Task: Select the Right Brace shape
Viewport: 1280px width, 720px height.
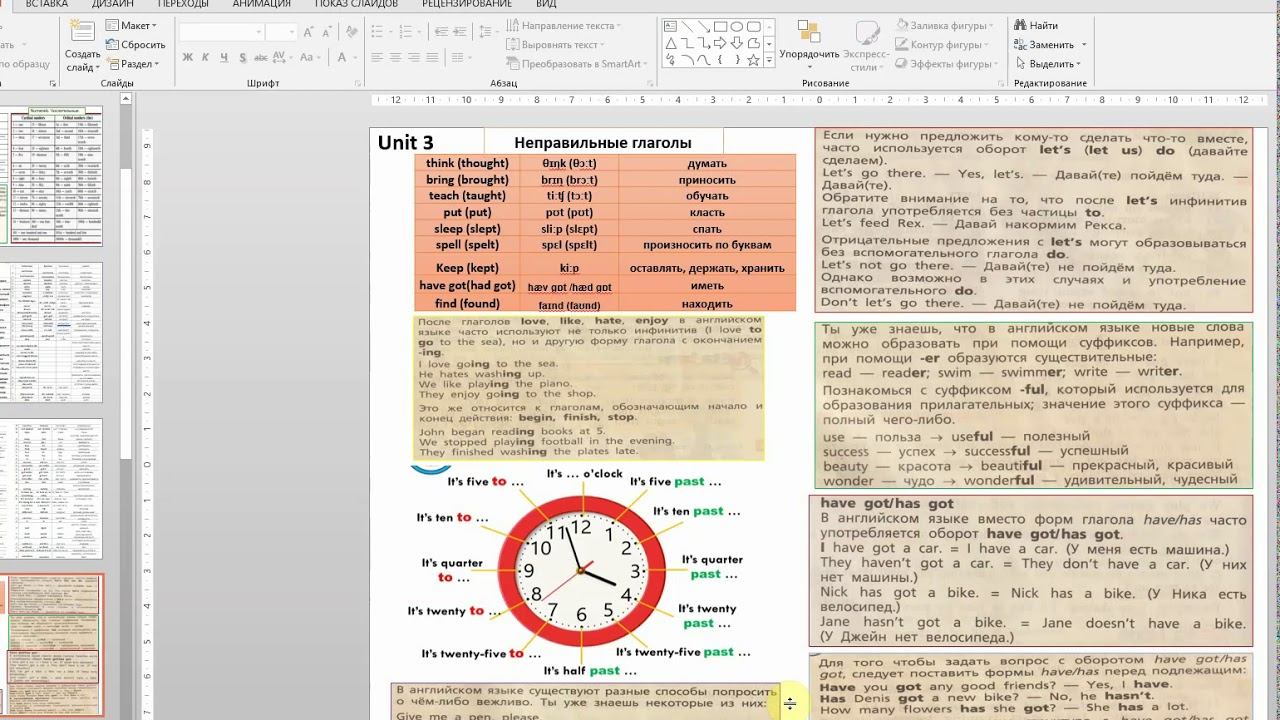Action: (738, 60)
